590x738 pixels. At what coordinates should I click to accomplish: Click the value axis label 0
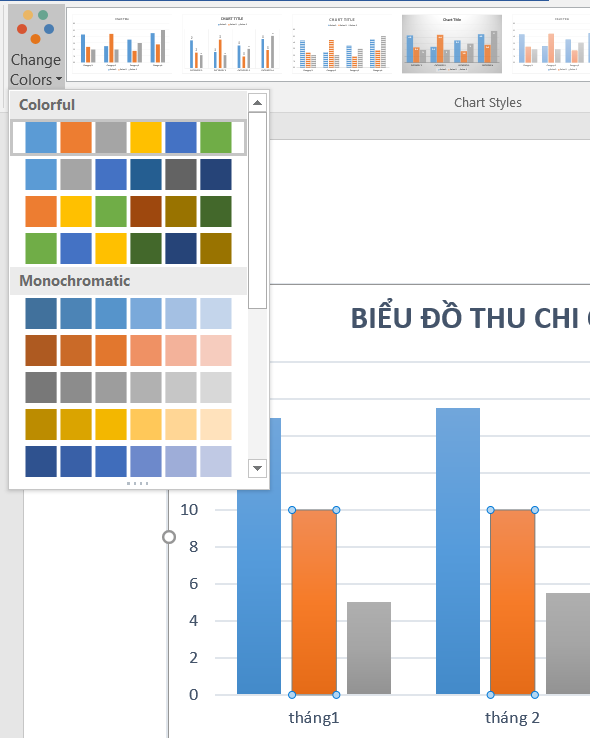[x=193, y=695]
